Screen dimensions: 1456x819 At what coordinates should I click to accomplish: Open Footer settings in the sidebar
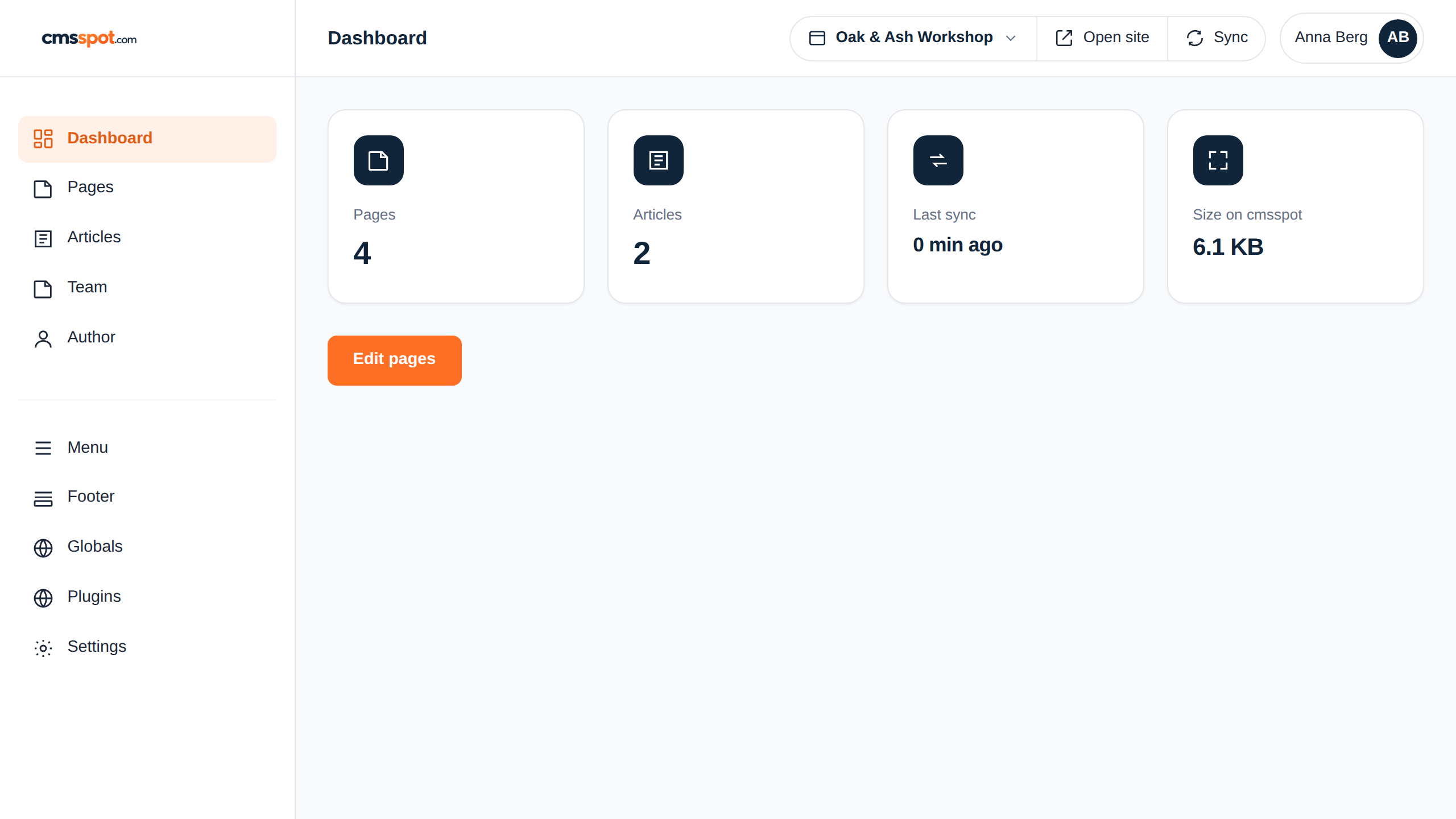pyautogui.click(x=147, y=497)
